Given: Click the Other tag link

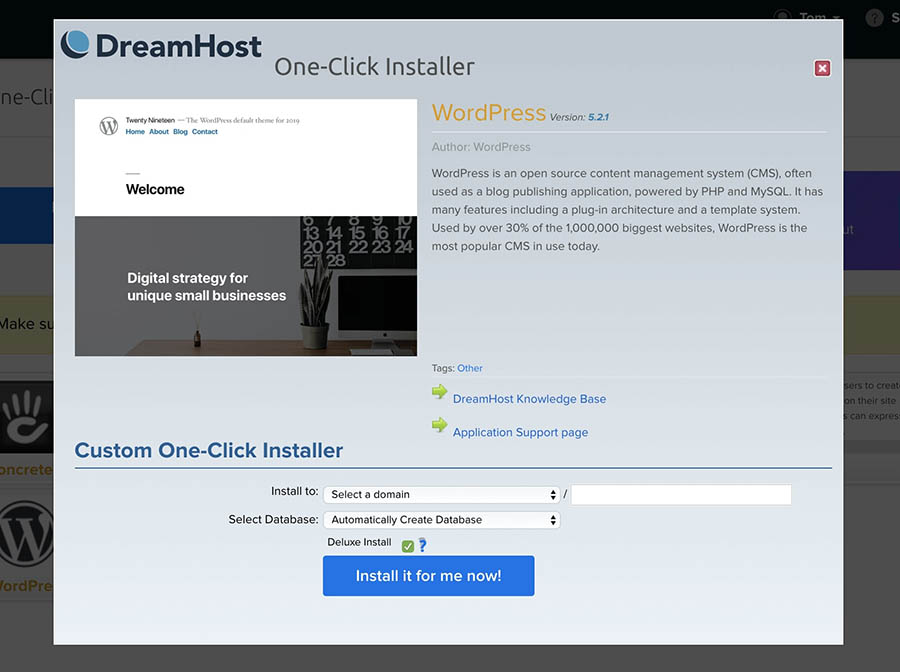Looking at the screenshot, I should point(470,368).
